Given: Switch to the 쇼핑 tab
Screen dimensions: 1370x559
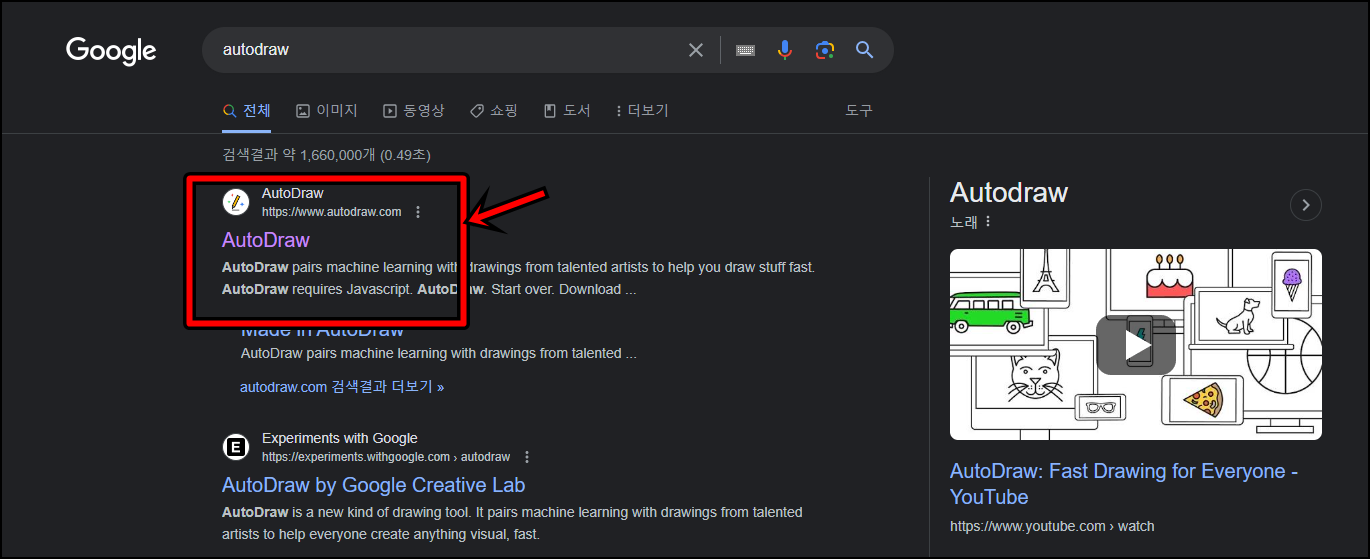Looking at the screenshot, I should [494, 111].
